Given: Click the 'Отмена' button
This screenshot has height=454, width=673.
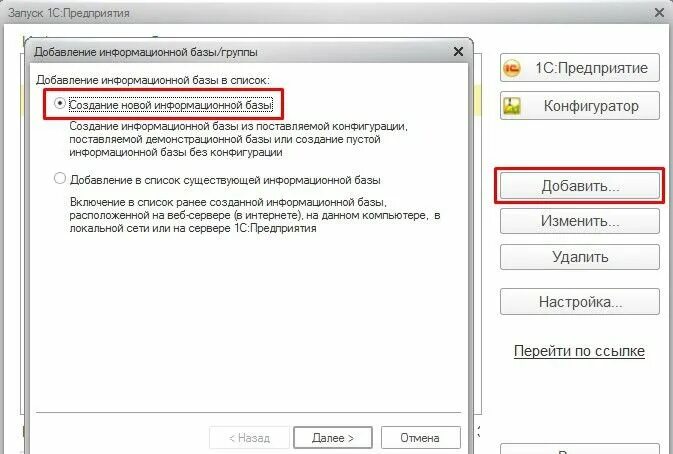Looking at the screenshot, I should click(420, 438).
